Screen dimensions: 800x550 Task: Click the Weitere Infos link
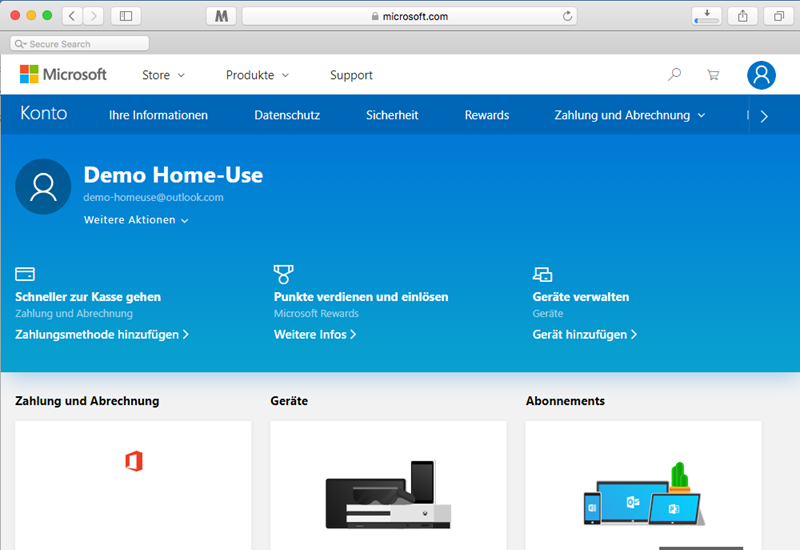coord(315,335)
